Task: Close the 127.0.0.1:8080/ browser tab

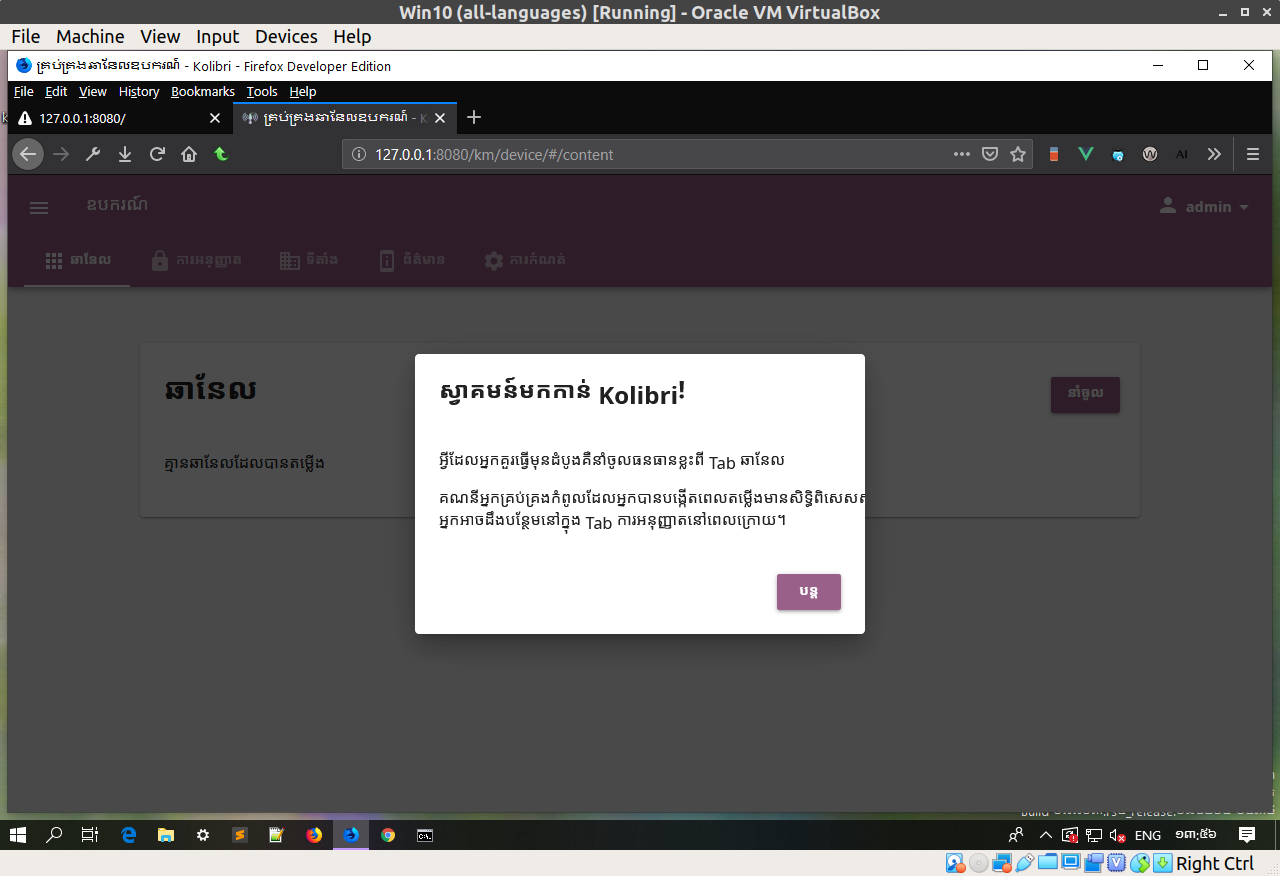Action: point(214,118)
